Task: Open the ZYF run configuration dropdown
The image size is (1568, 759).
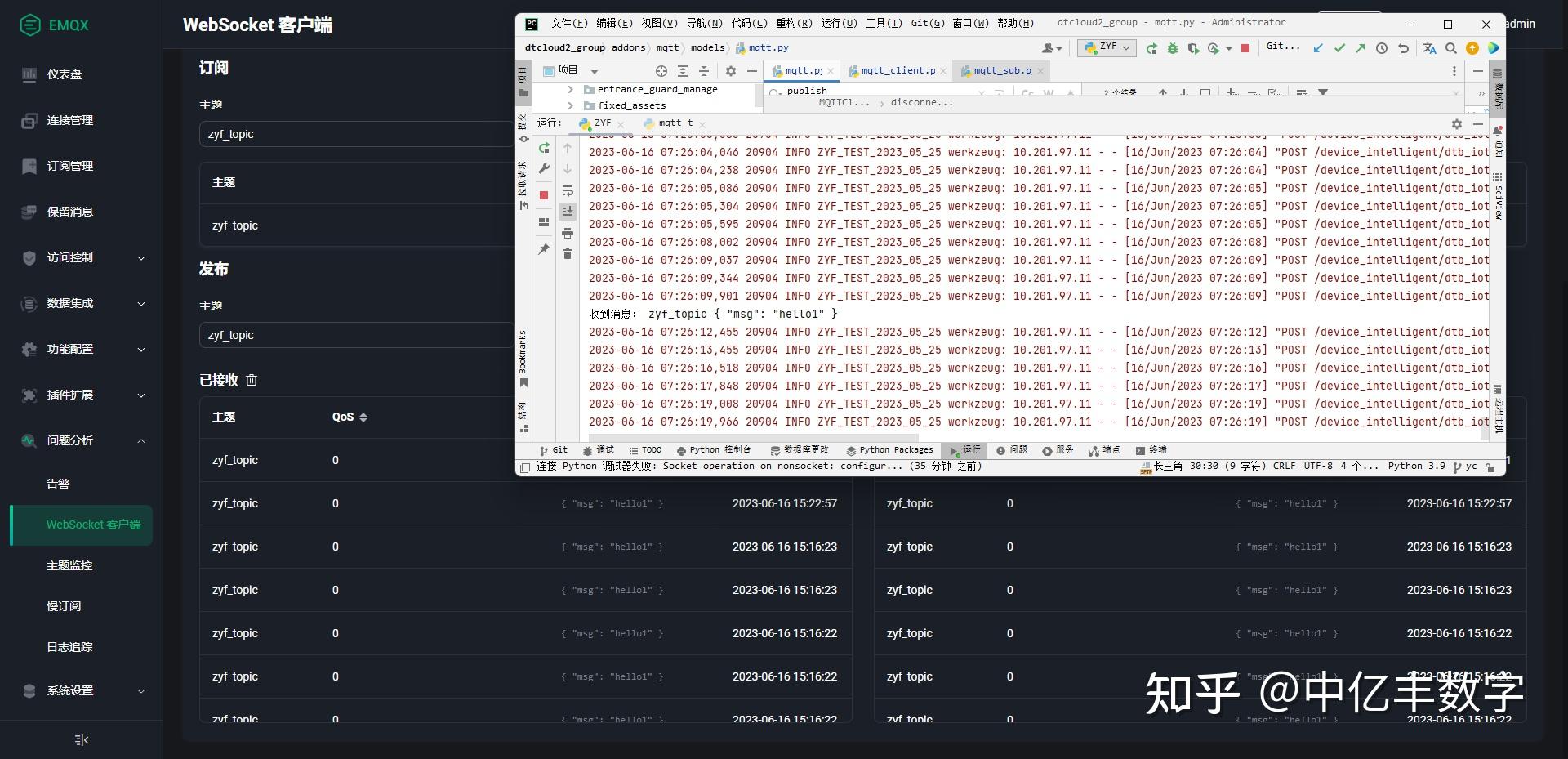Action: (x=1107, y=48)
